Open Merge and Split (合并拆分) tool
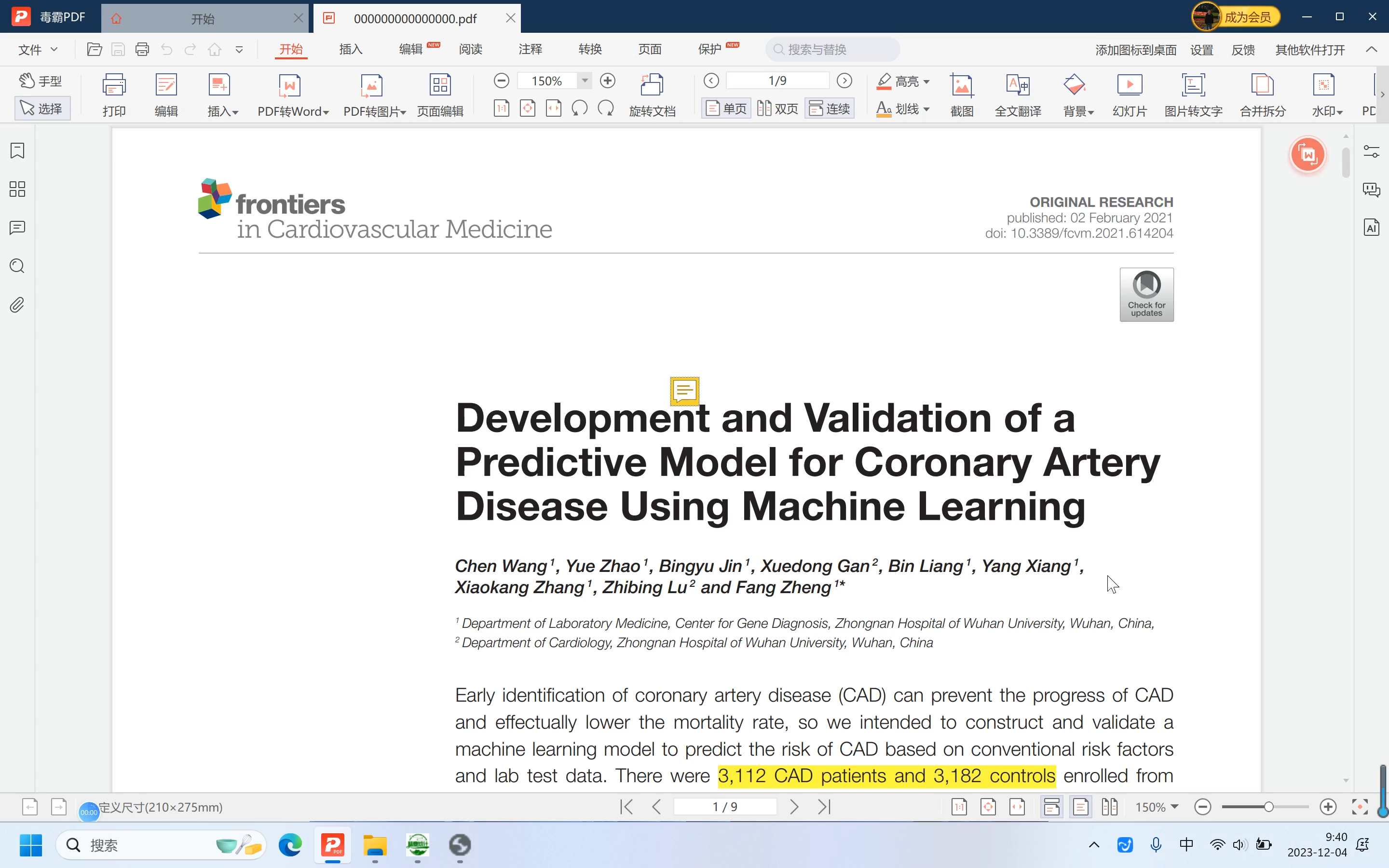 point(1263,95)
